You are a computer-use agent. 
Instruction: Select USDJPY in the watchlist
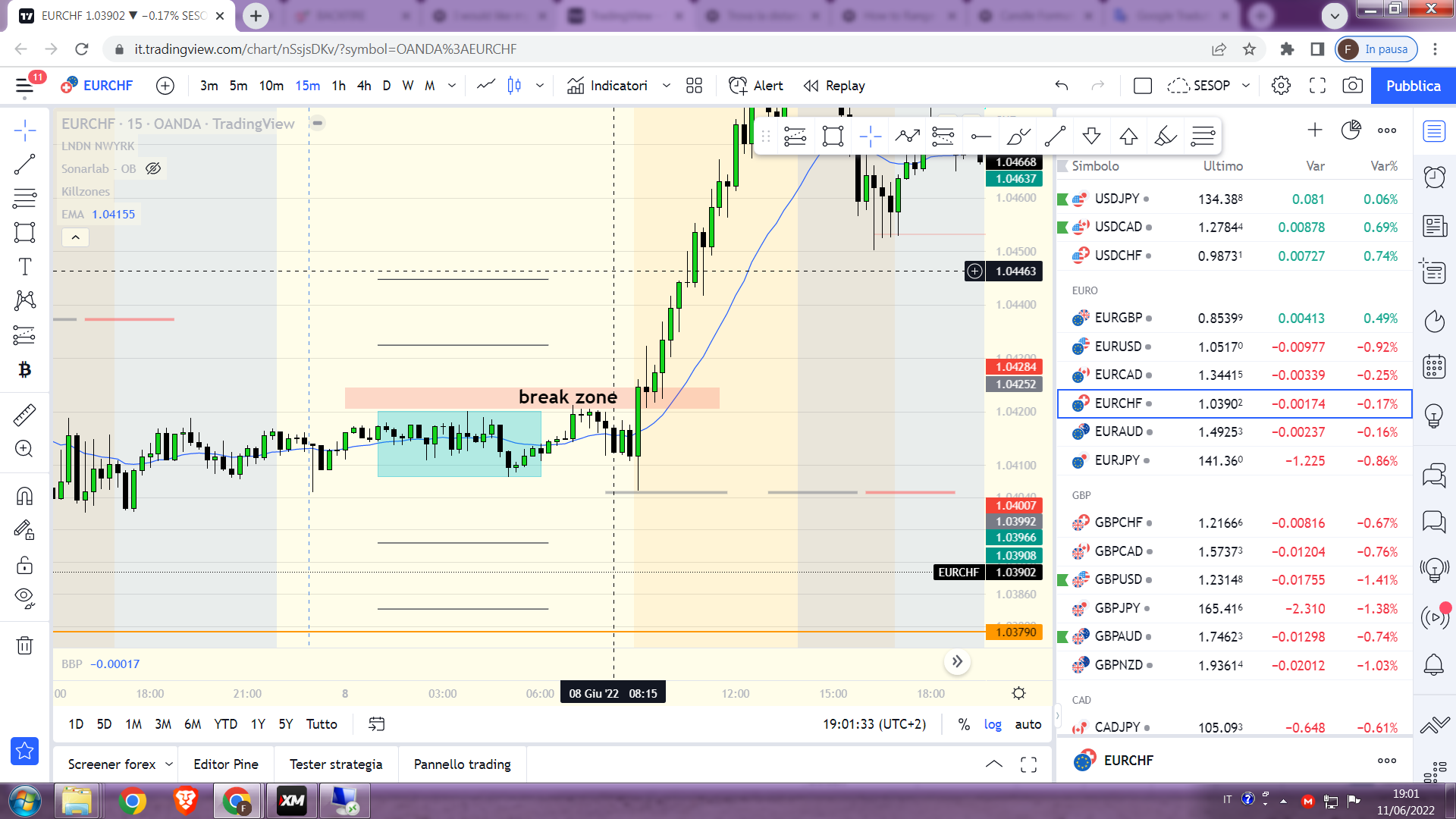click(1235, 199)
